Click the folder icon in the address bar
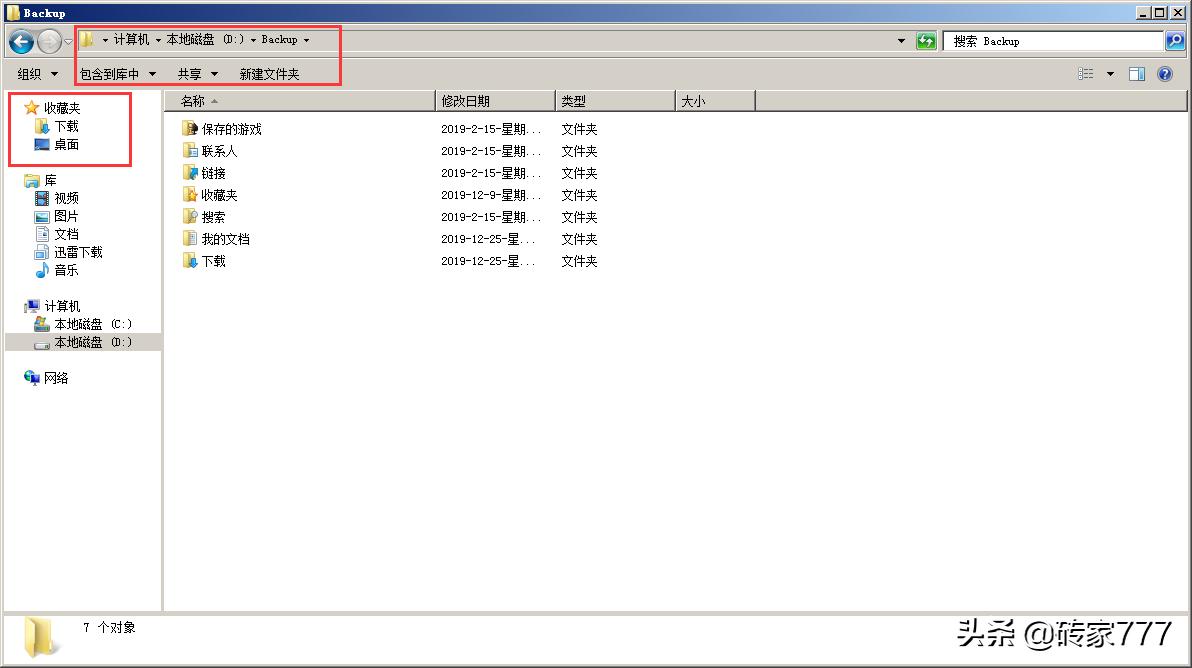The width and height of the screenshot is (1192, 668). (88, 40)
